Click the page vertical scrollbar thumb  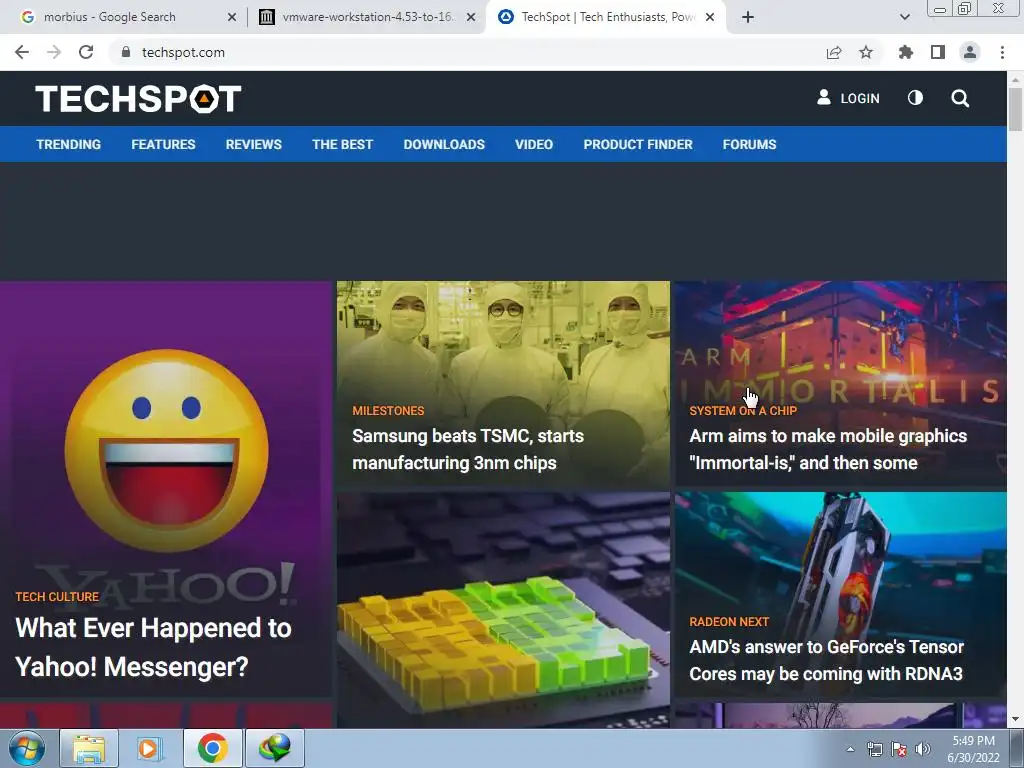pos(1016,109)
